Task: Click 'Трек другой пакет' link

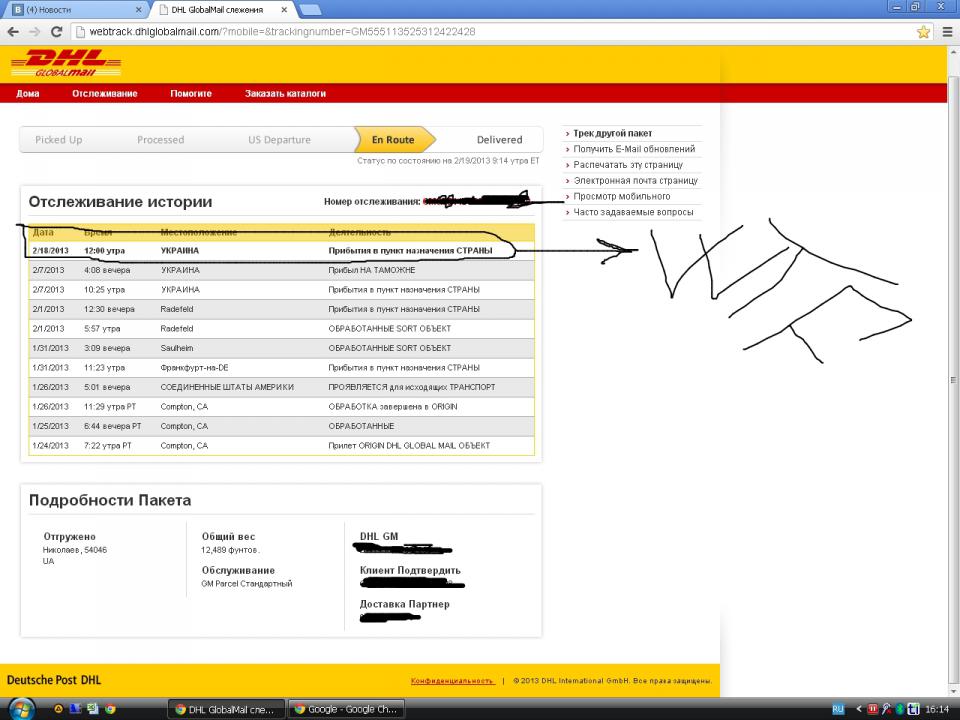Action: point(612,133)
